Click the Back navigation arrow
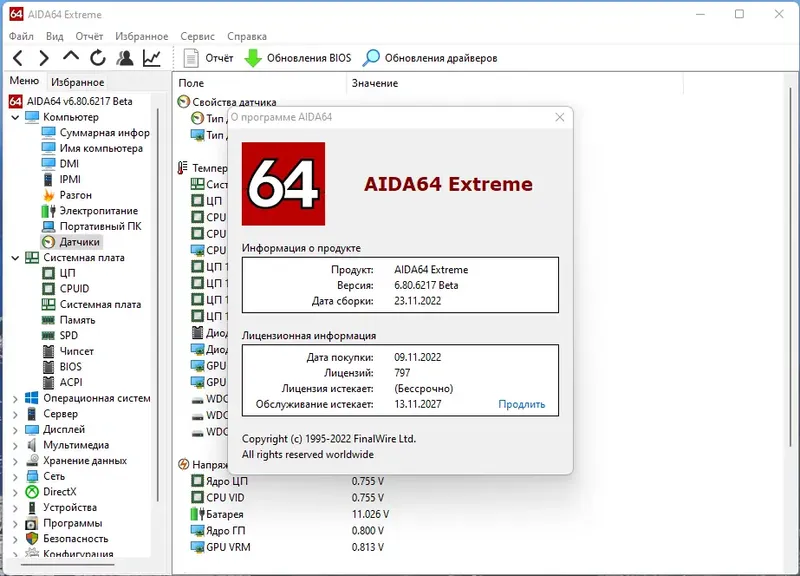The image size is (800, 576). click(x=18, y=58)
